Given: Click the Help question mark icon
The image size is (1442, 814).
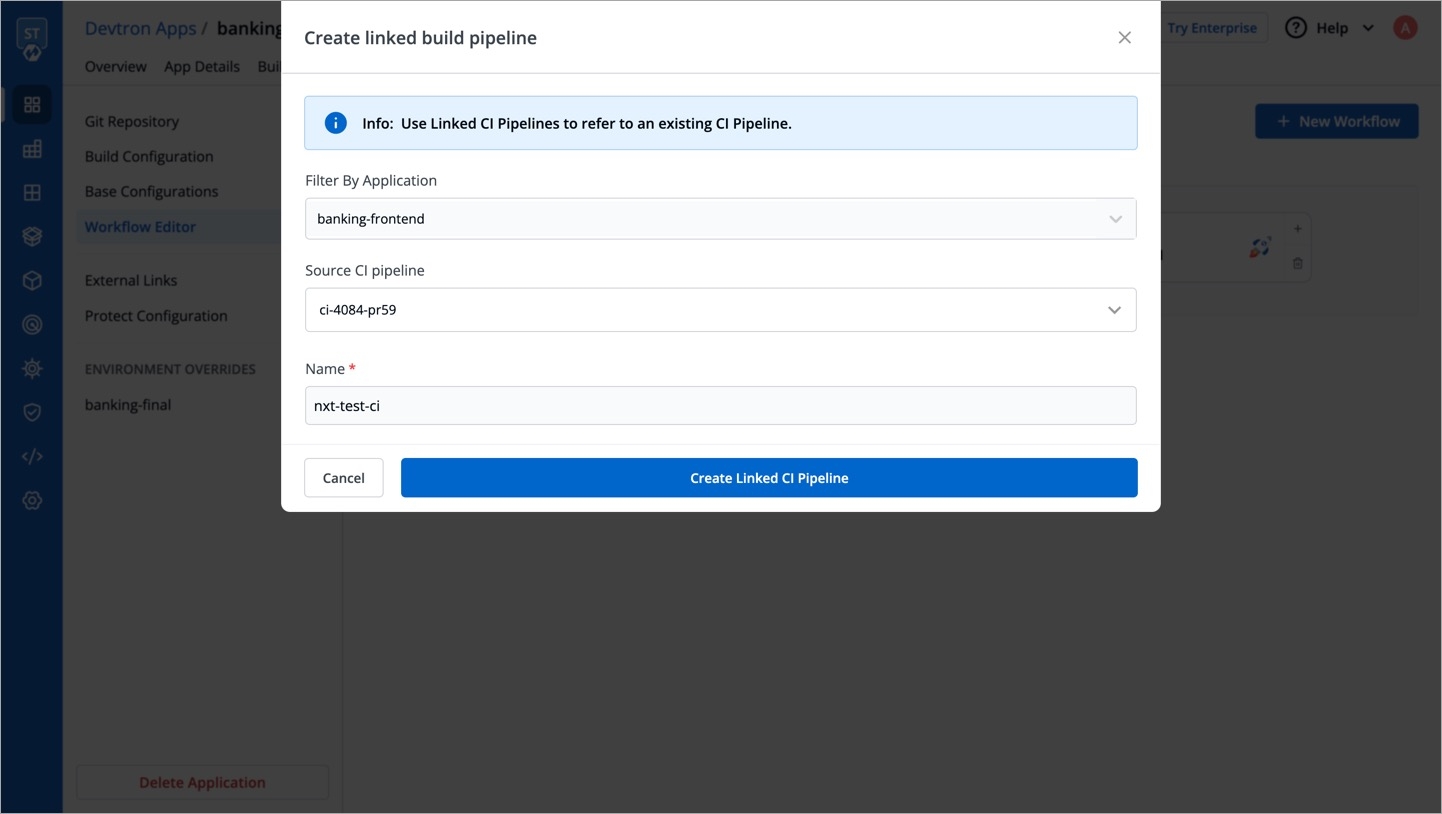Looking at the screenshot, I should pyautogui.click(x=1296, y=28).
